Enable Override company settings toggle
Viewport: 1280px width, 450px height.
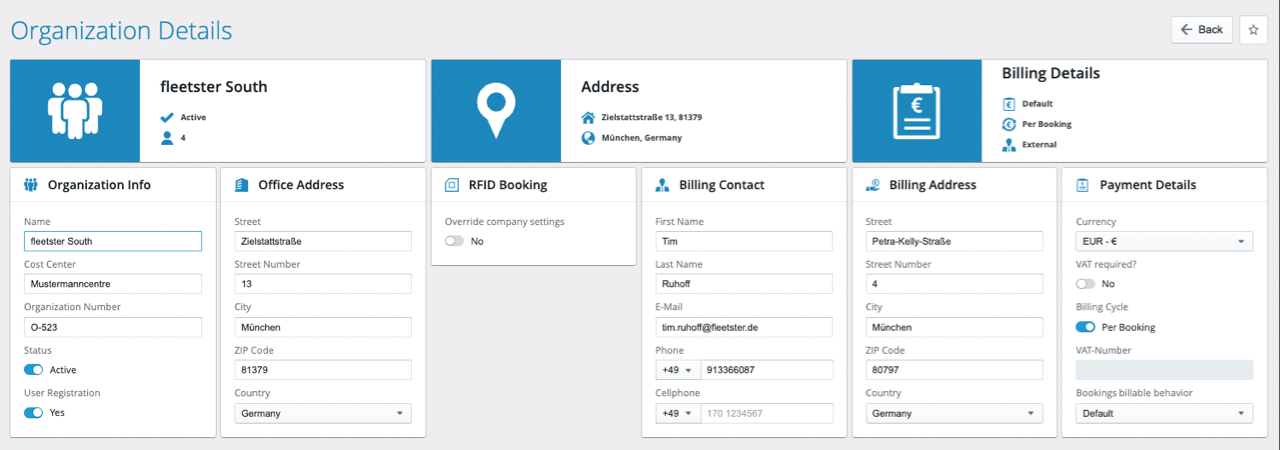click(x=455, y=241)
